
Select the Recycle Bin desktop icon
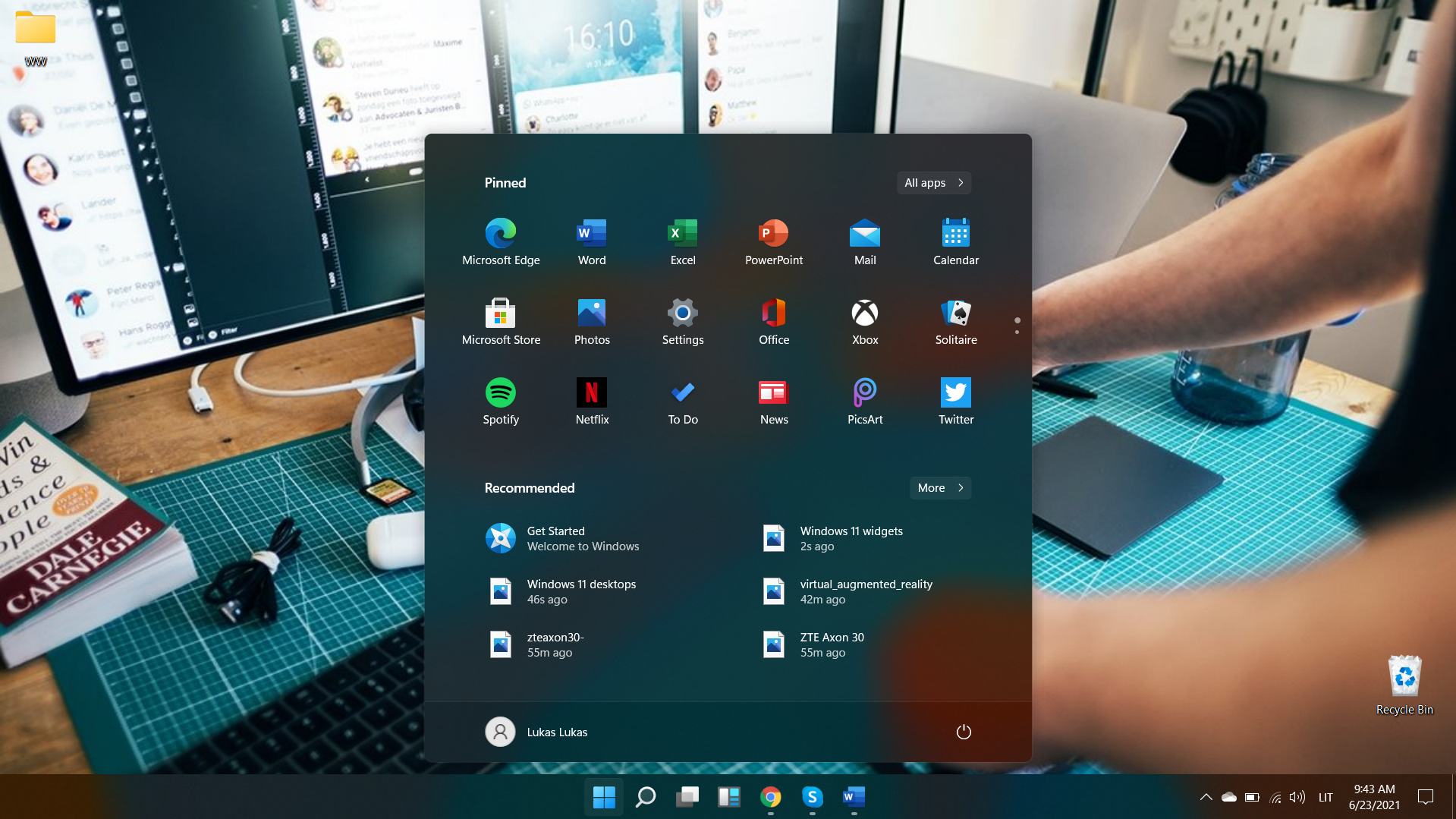[x=1404, y=685]
